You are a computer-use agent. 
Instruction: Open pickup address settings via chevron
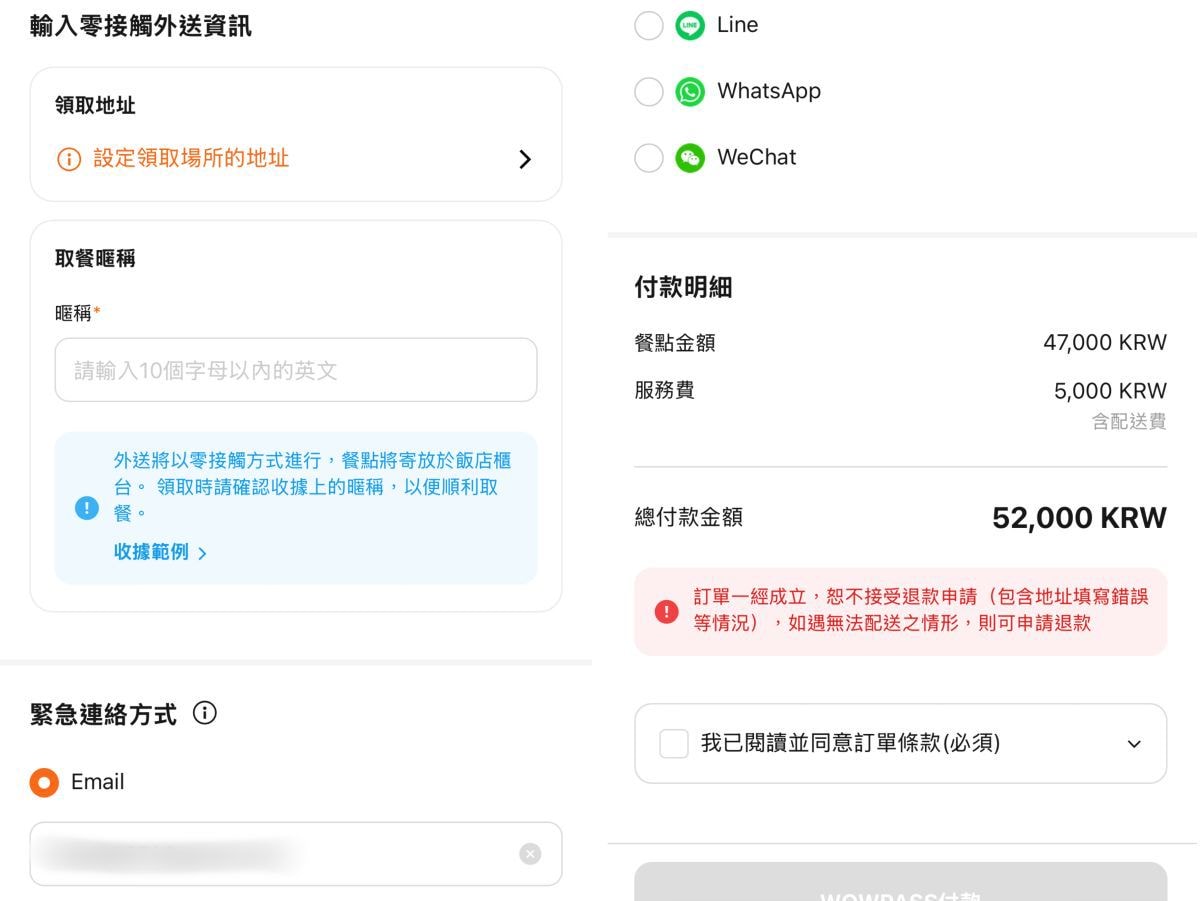525,159
